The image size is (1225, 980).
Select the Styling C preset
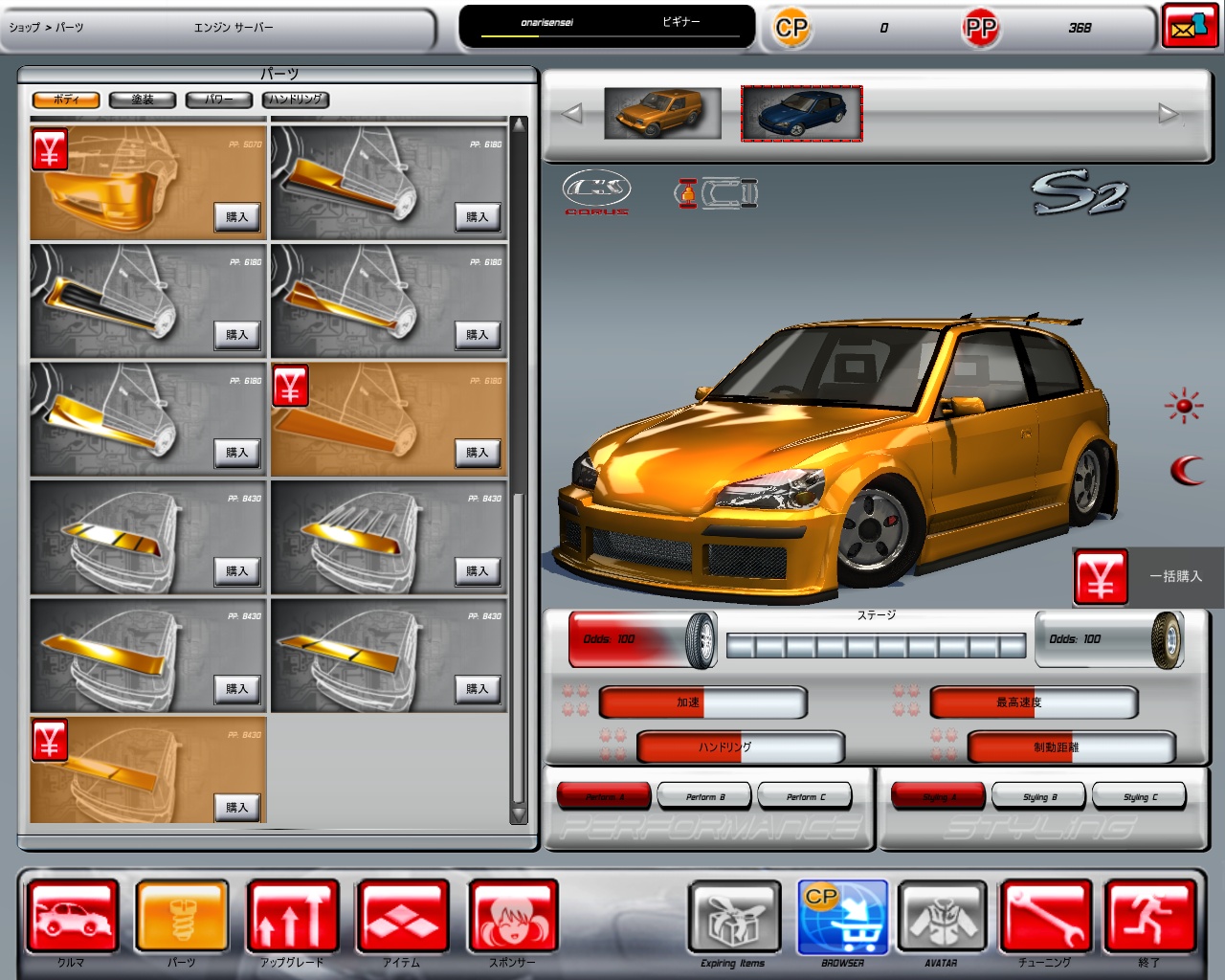[x=1140, y=796]
